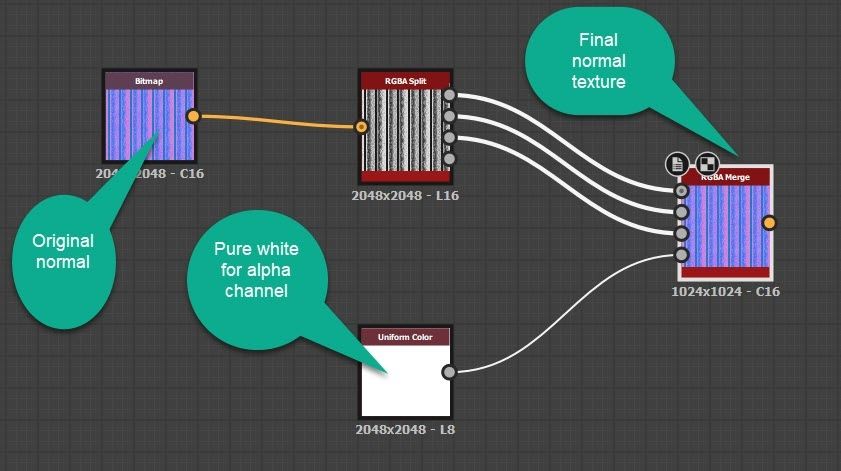Click the Uniform Color node's output connector
The image size is (841, 471).
click(449, 372)
